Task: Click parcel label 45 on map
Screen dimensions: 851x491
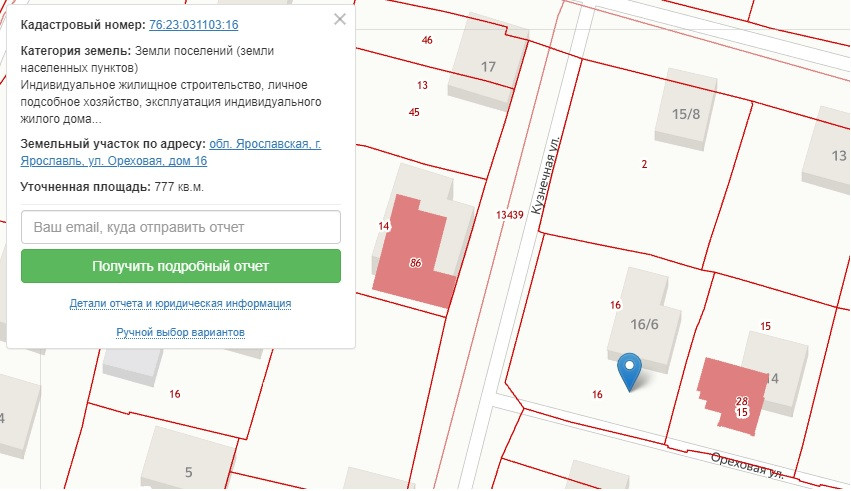Action: click(x=414, y=112)
